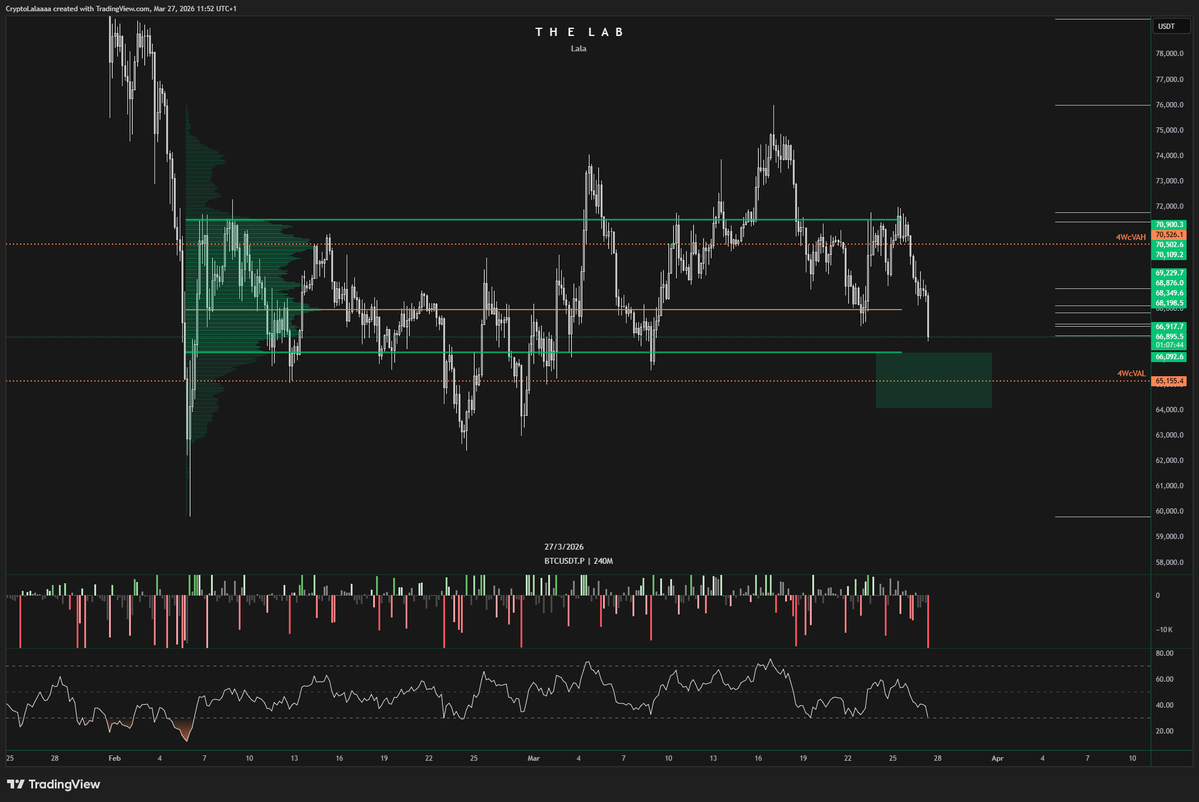Click the TradingView logo
The image size is (1199, 802).
point(54,784)
